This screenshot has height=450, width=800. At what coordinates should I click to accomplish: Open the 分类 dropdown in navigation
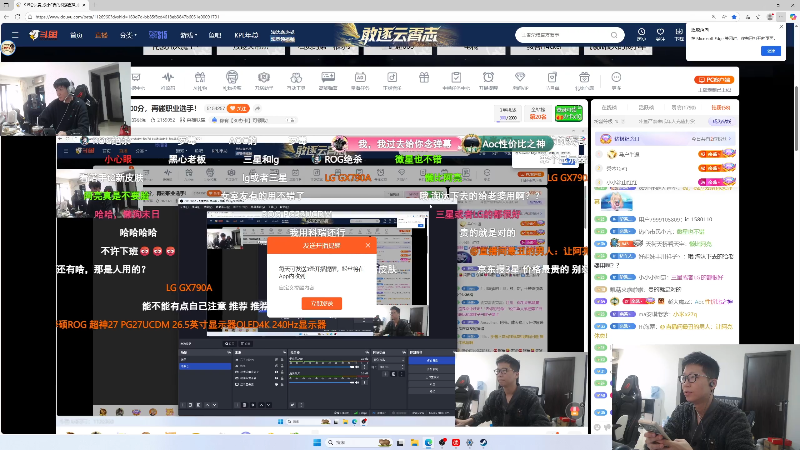pyautogui.click(x=128, y=35)
